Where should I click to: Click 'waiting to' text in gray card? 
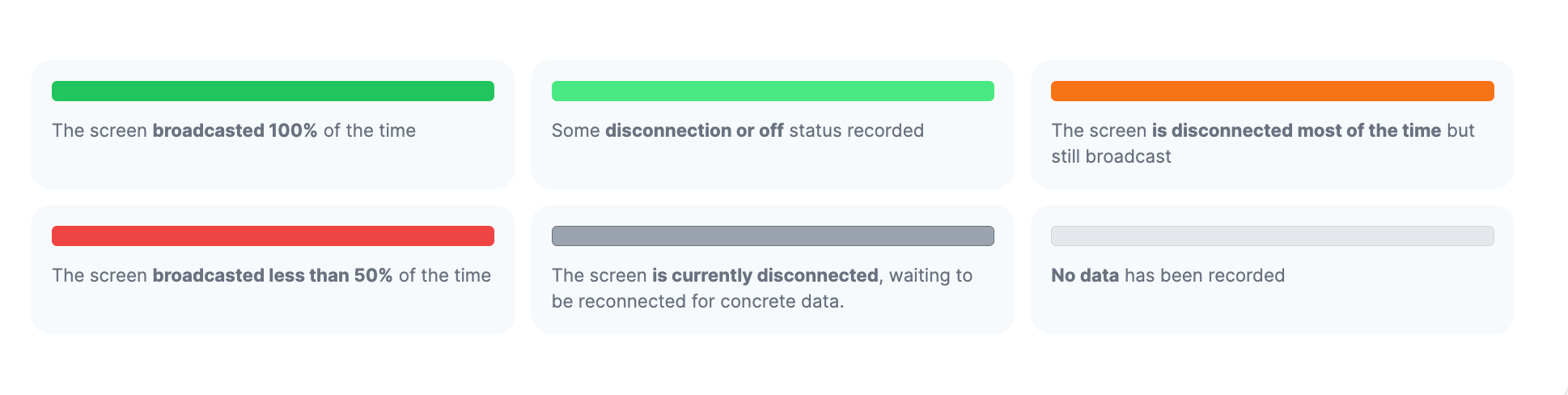[x=930, y=275]
